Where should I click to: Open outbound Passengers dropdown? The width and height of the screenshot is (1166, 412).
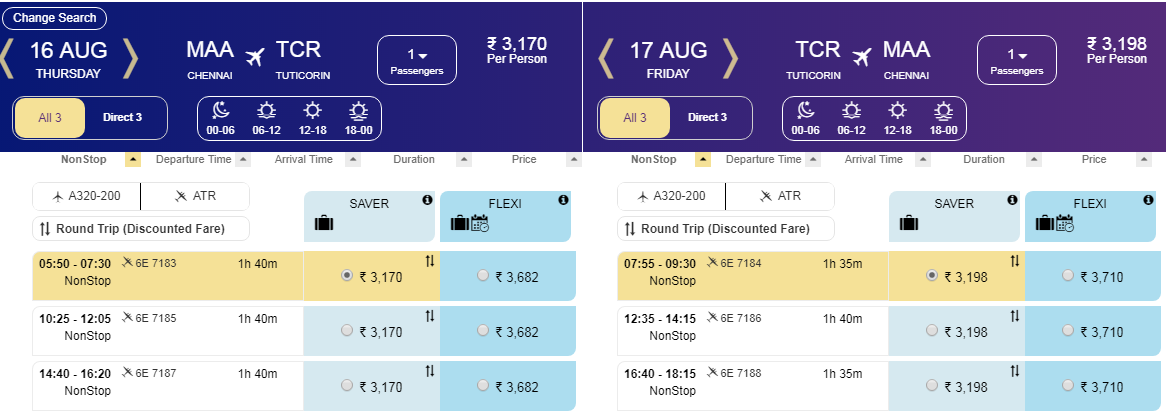pos(416,60)
